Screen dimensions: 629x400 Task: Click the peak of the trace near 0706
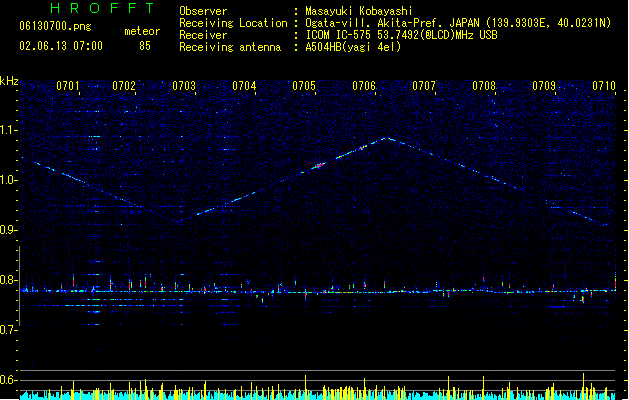pos(388,139)
